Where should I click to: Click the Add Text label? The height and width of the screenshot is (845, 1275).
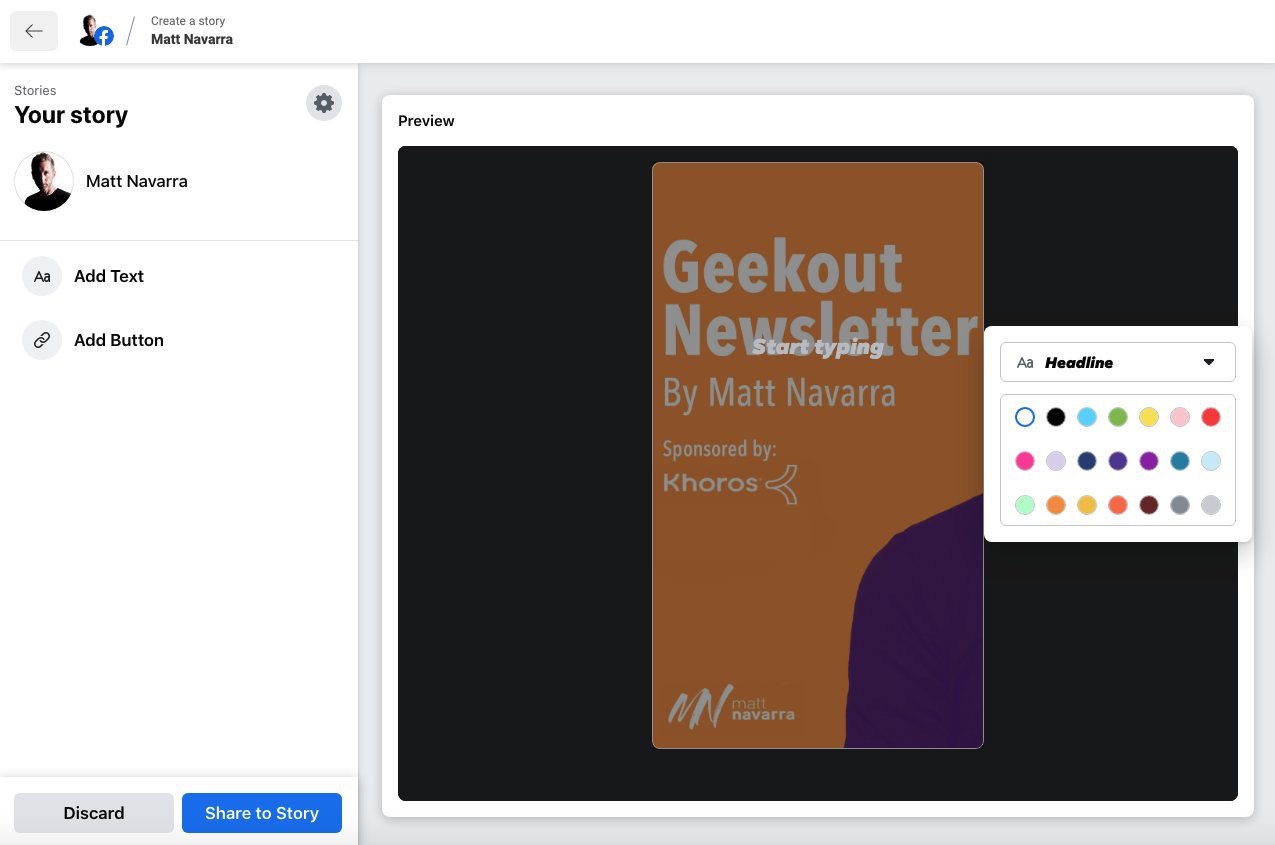[109, 276]
